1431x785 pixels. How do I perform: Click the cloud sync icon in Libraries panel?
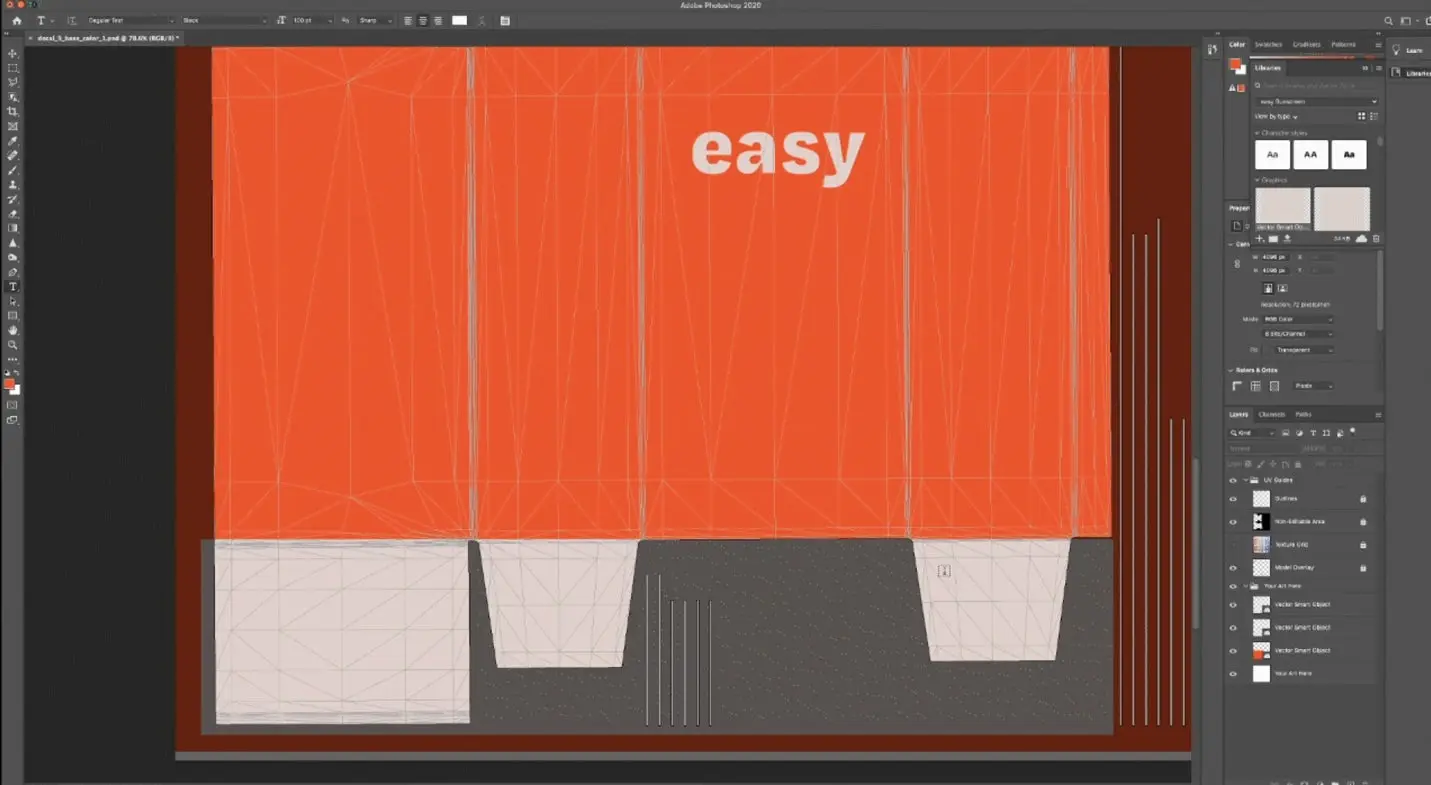coord(1361,239)
